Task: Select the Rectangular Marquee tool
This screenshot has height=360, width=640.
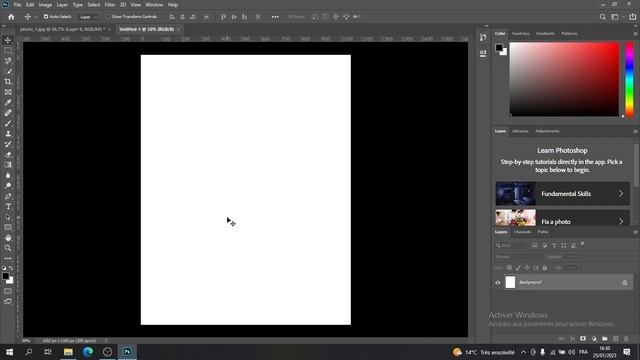Action: pos(8,50)
